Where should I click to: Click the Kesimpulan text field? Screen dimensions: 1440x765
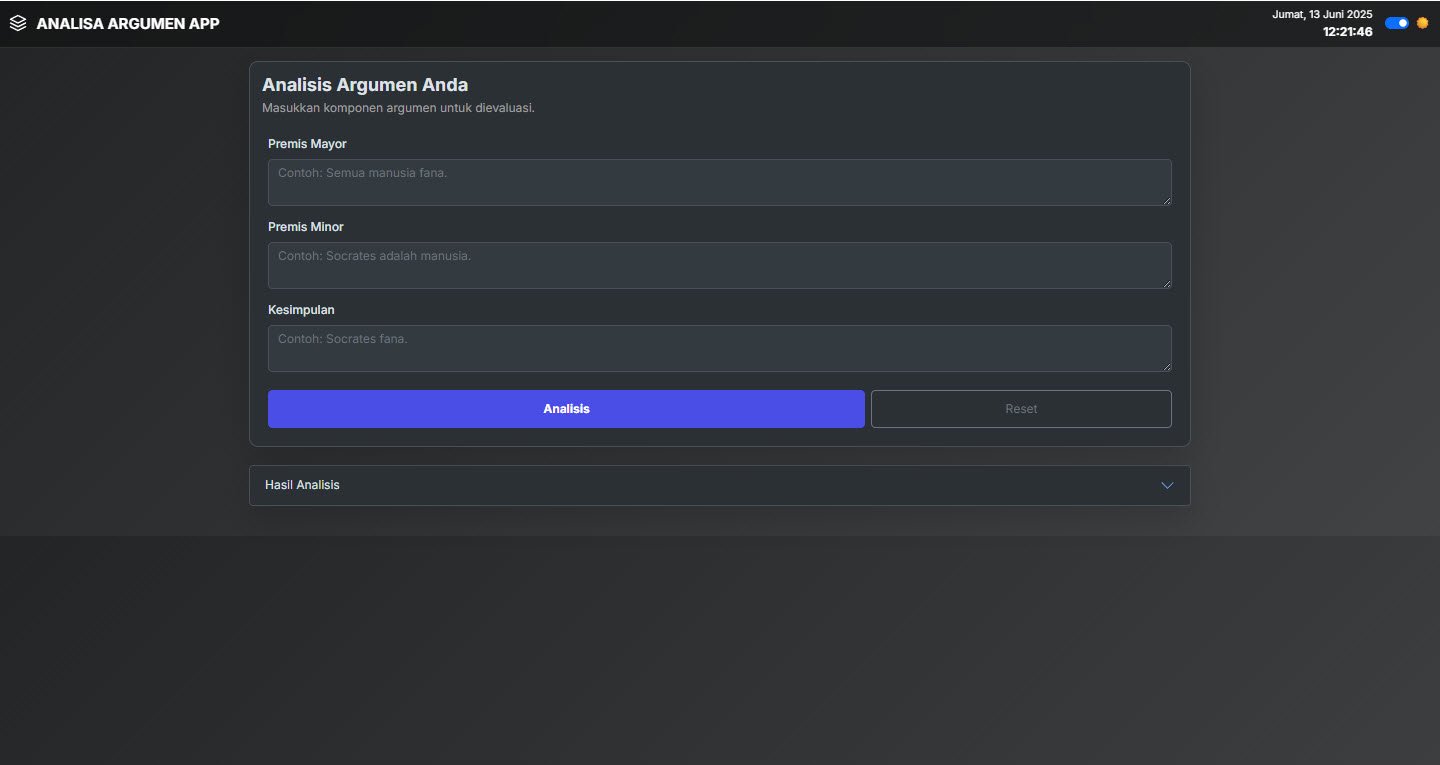(x=720, y=348)
